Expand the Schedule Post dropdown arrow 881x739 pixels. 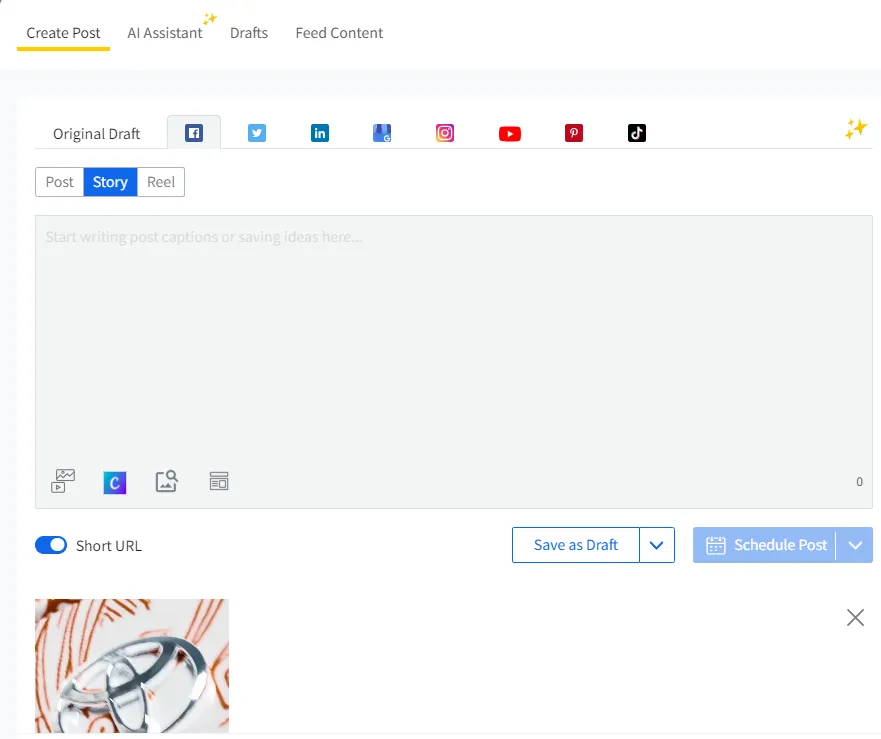tap(854, 545)
